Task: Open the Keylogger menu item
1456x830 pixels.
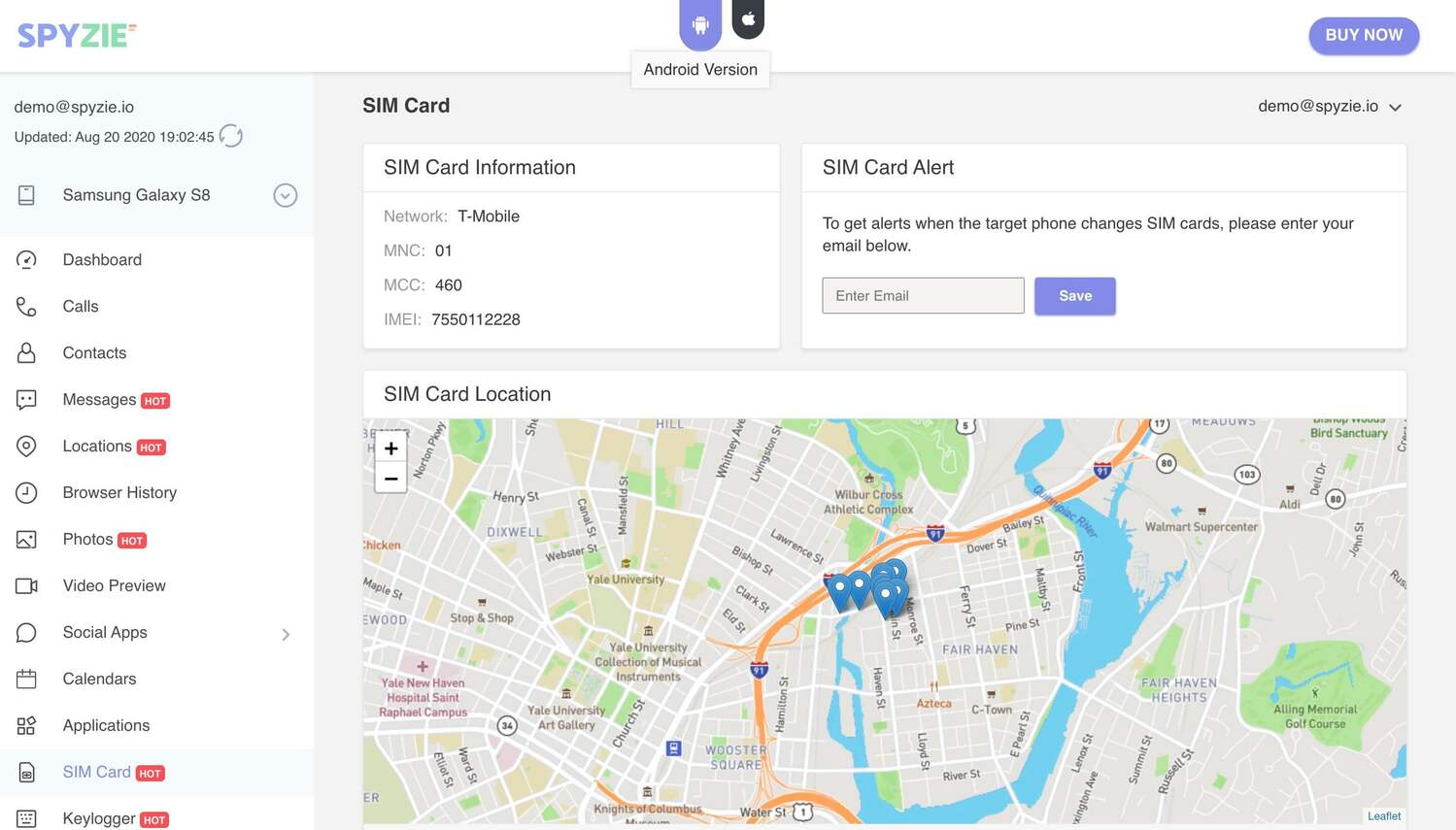Action: click(x=99, y=818)
